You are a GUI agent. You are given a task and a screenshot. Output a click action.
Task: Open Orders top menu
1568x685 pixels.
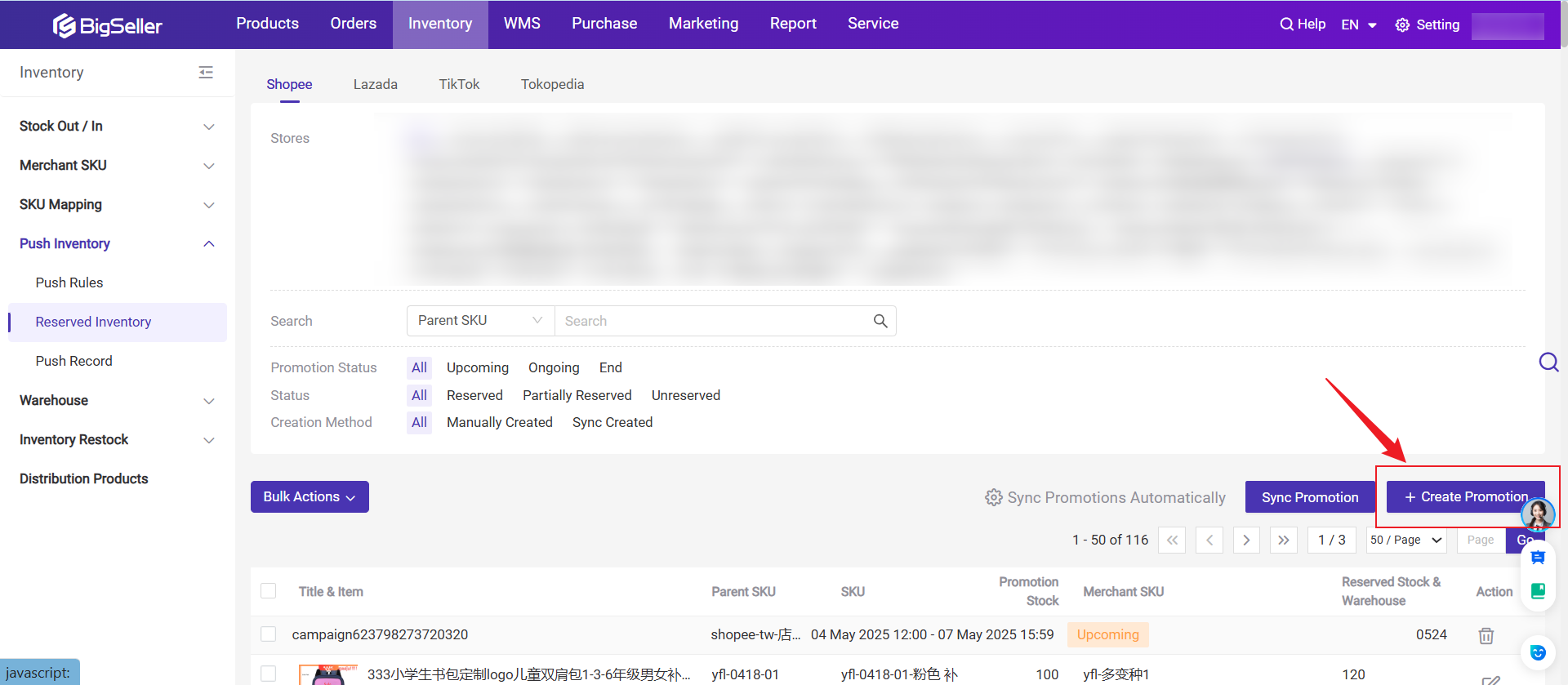tap(354, 24)
